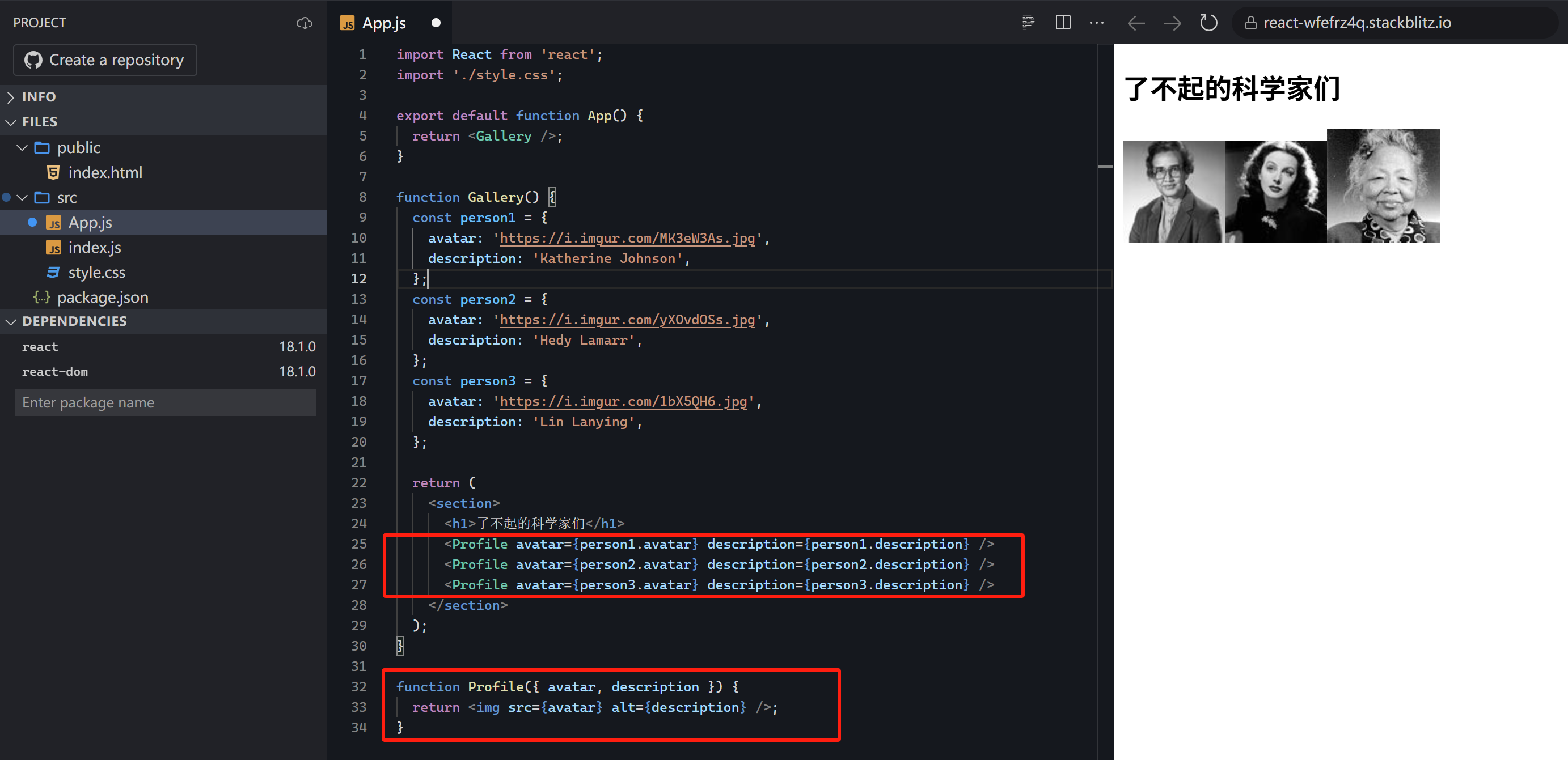Screen dimensions: 1568x760
Task: Click the Hedy Lamarr photo in preview
Action: 1275,192
